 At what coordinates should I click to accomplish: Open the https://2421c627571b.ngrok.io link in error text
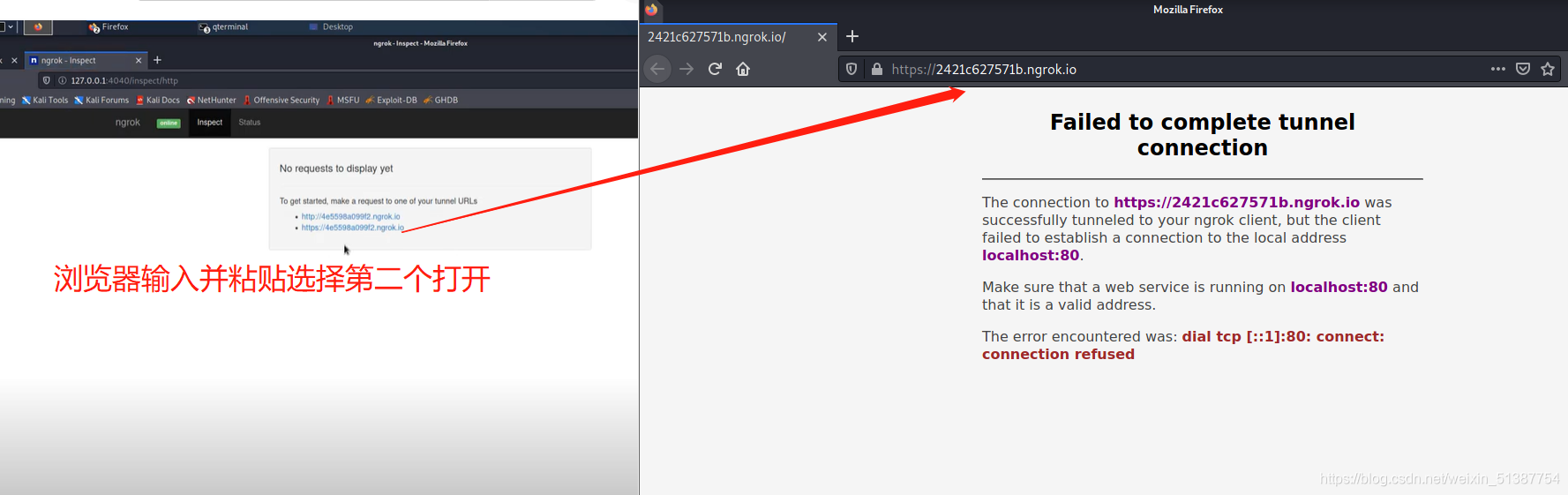tap(1236, 202)
